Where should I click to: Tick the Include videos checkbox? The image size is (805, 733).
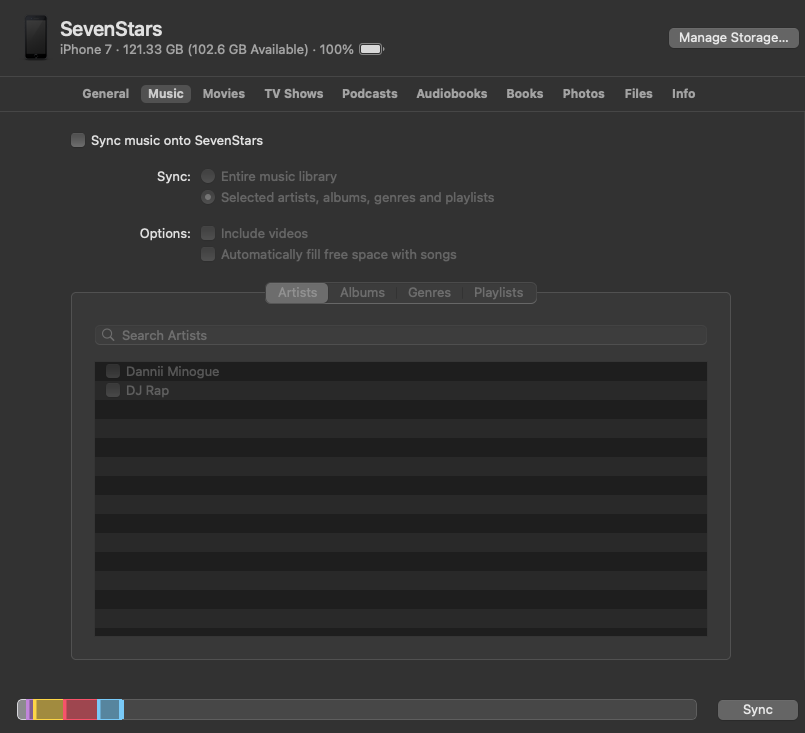pyautogui.click(x=208, y=233)
